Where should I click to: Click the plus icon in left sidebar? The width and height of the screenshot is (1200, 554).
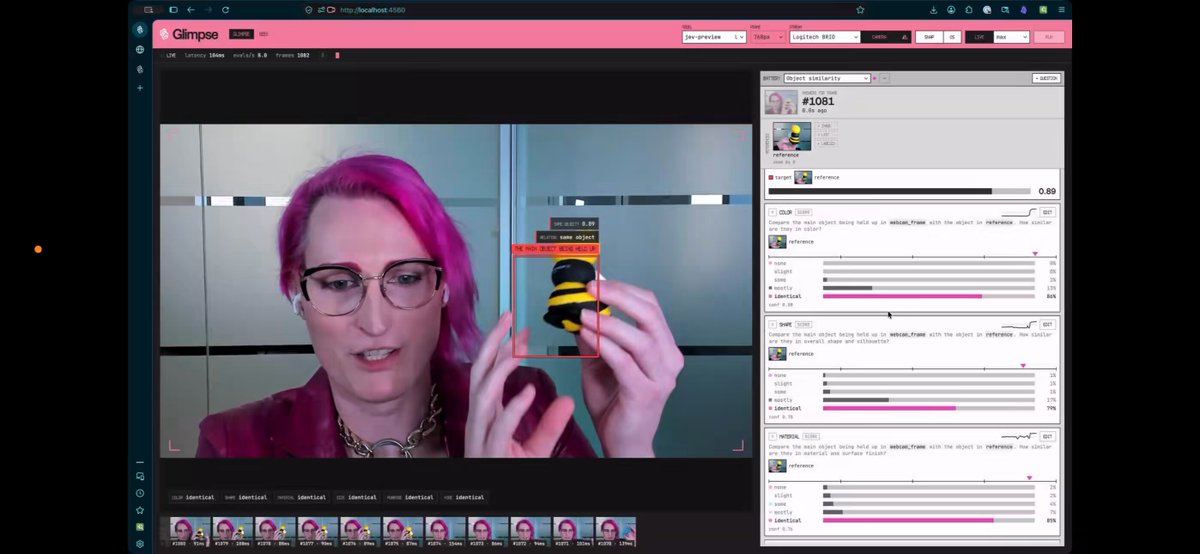click(140, 88)
